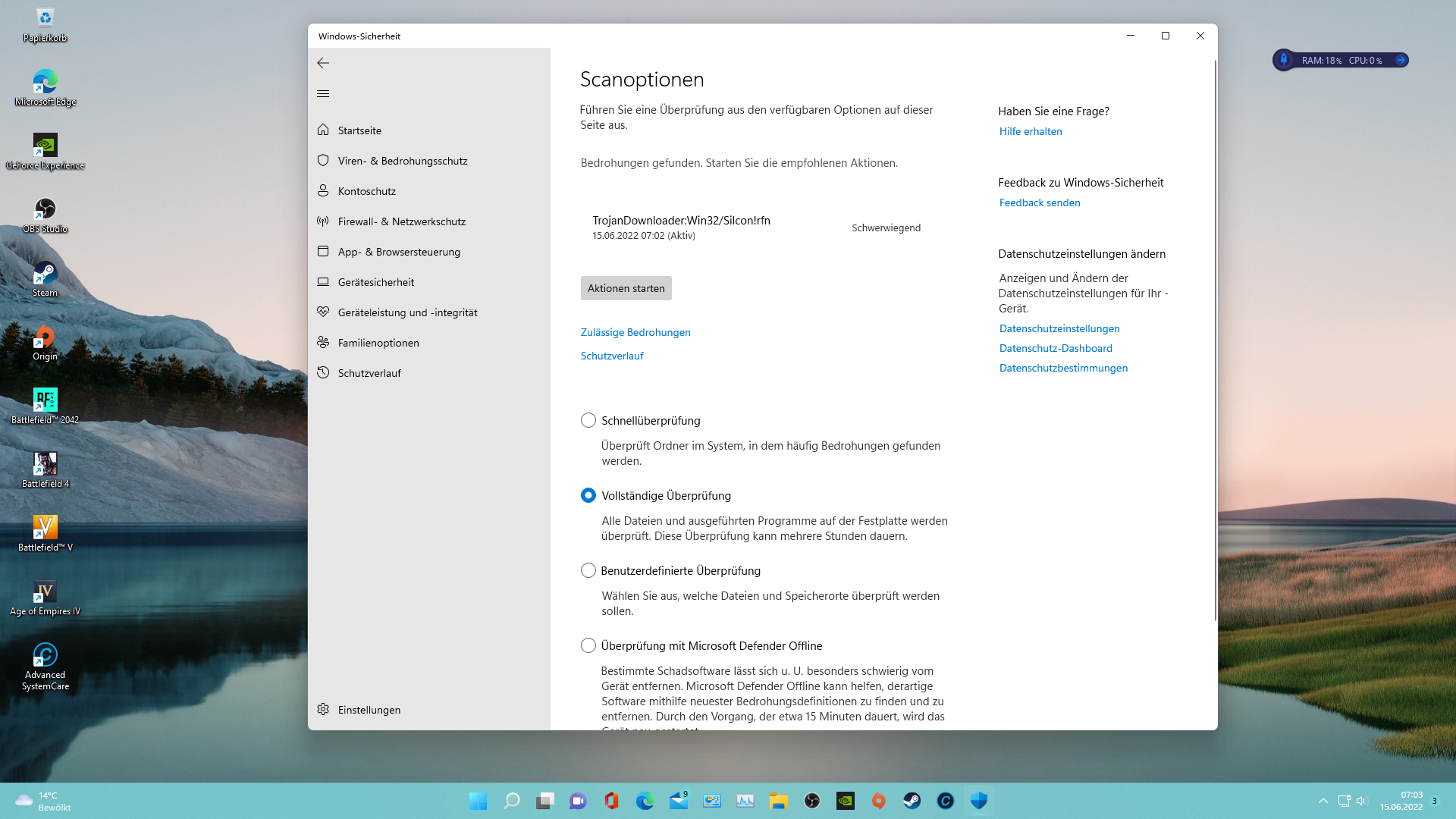Select the Schnellüberprüfung radio option
This screenshot has height=819, width=1456.
coord(588,420)
